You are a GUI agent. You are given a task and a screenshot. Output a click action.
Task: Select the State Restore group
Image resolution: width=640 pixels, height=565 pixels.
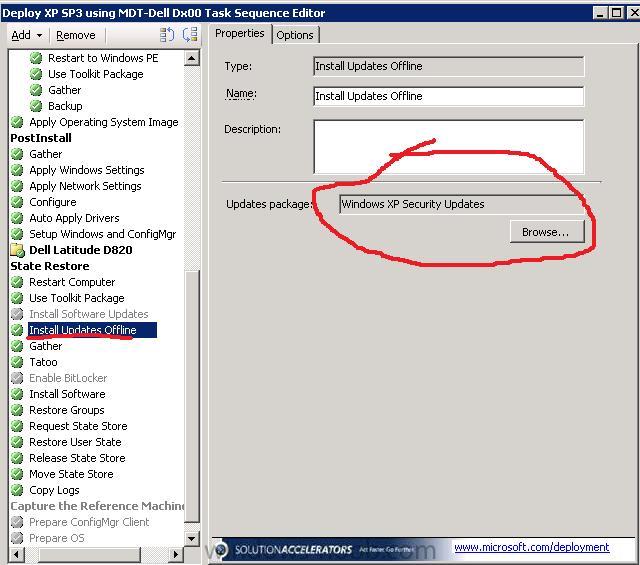point(50,266)
